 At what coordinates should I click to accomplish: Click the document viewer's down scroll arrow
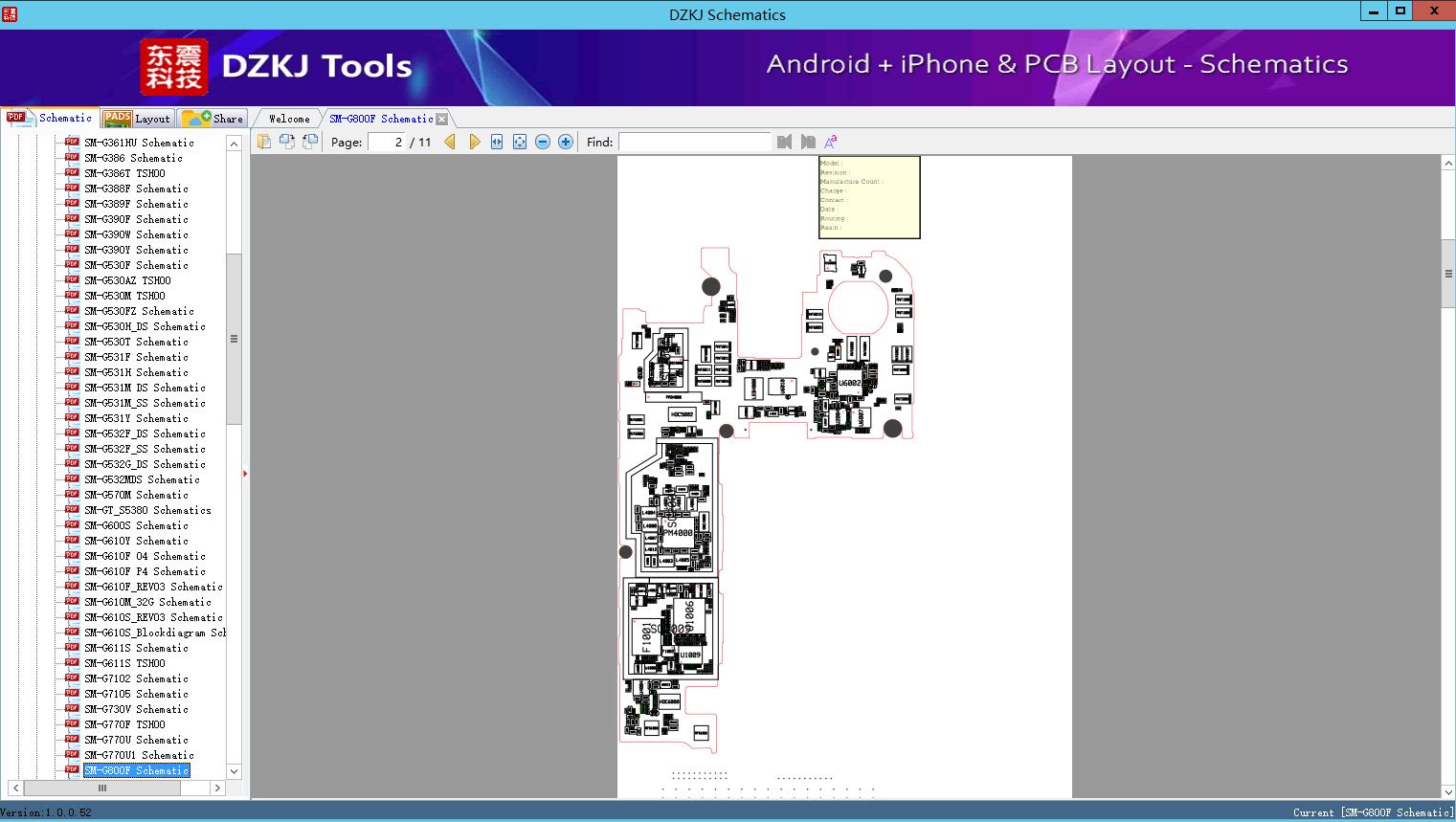point(1448,791)
